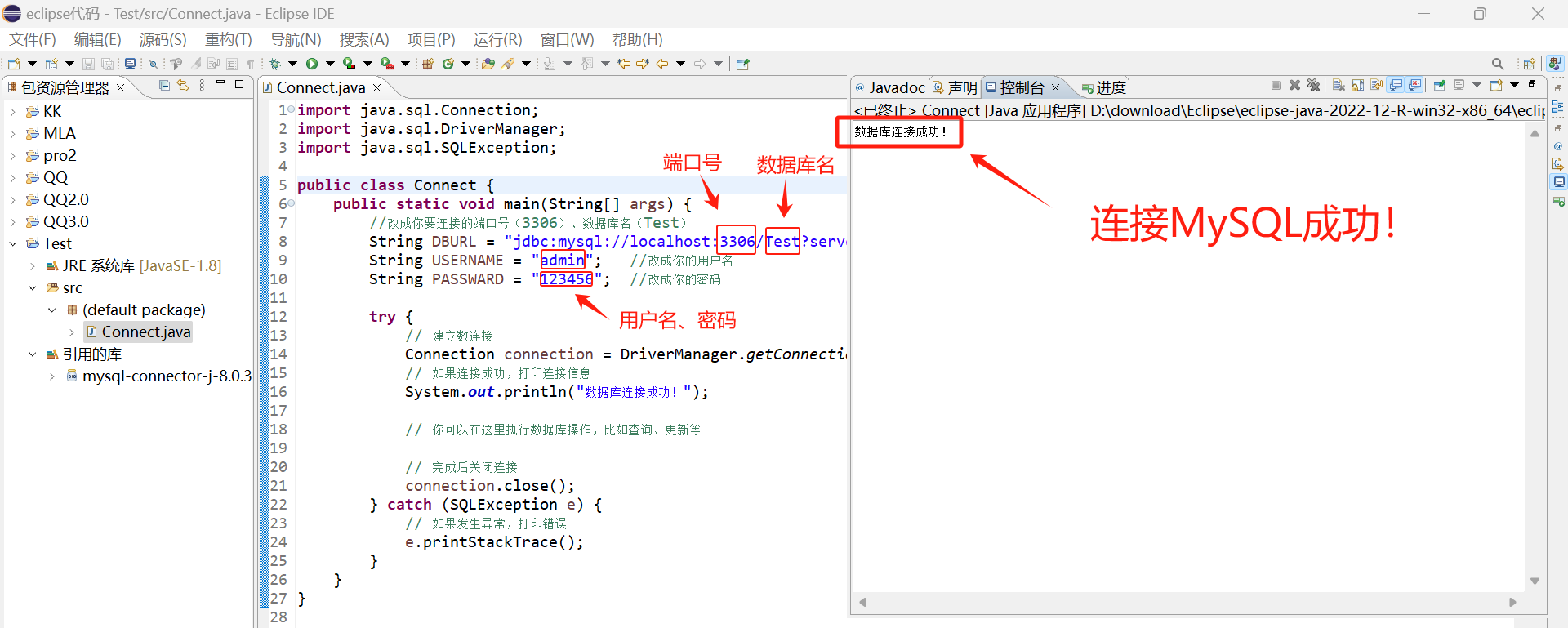Expand the KK project node
The width and height of the screenshot is (1568, 628).
[x=12, y=111]
